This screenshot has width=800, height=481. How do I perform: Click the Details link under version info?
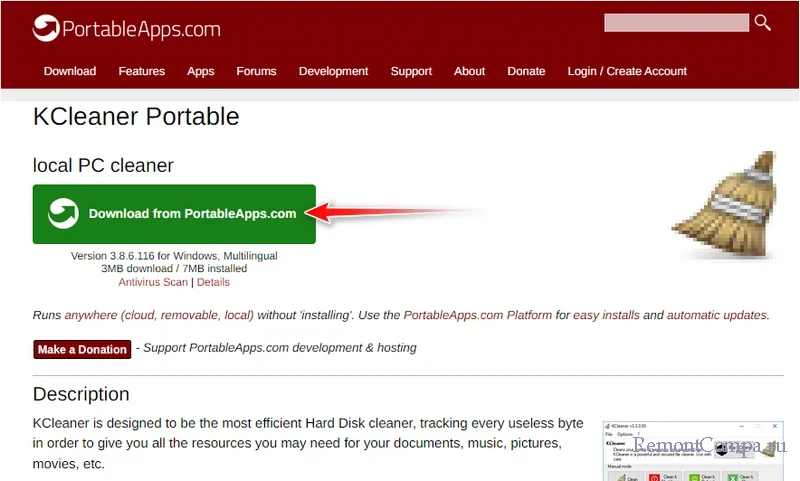[213, 283]
